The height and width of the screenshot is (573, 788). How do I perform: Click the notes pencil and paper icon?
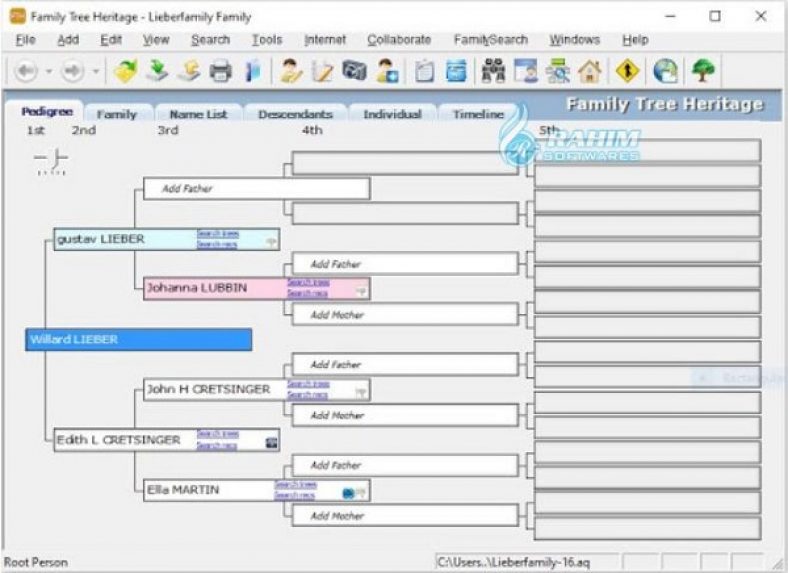[x=322, y=71]
